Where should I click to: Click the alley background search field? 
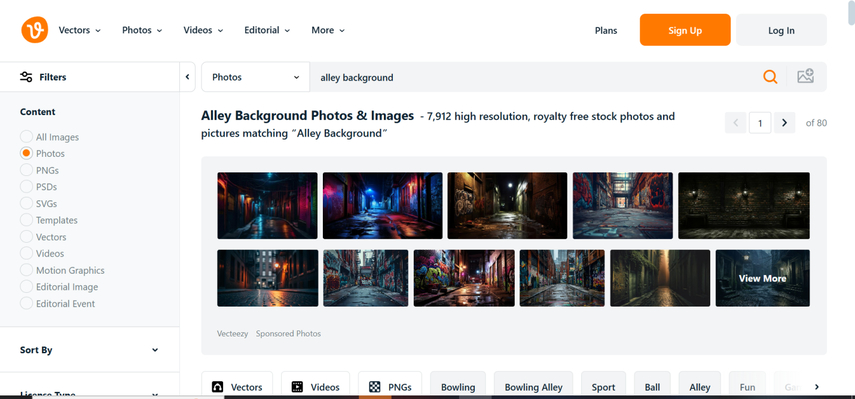pos(534,77)
